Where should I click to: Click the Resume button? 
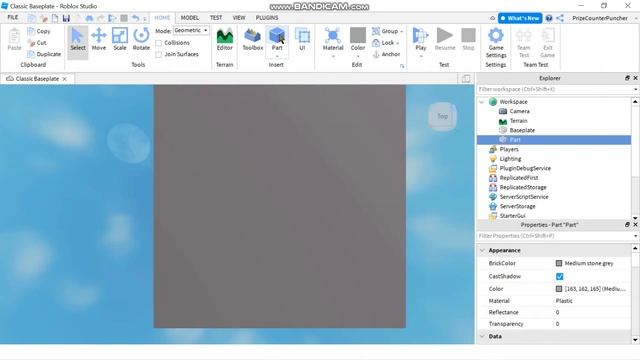444,39
